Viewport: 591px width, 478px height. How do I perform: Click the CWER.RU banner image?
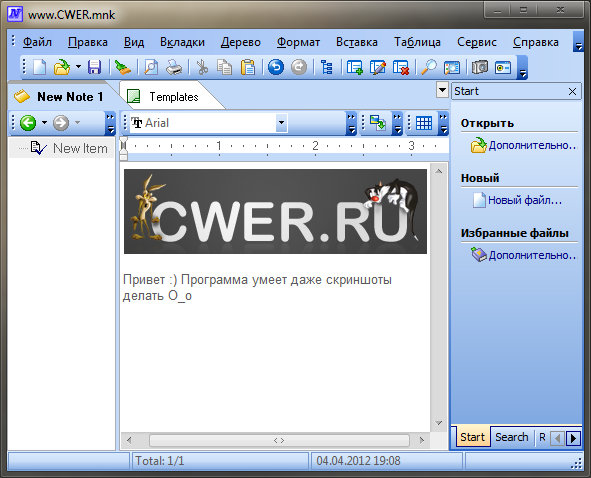coord(275,211)
